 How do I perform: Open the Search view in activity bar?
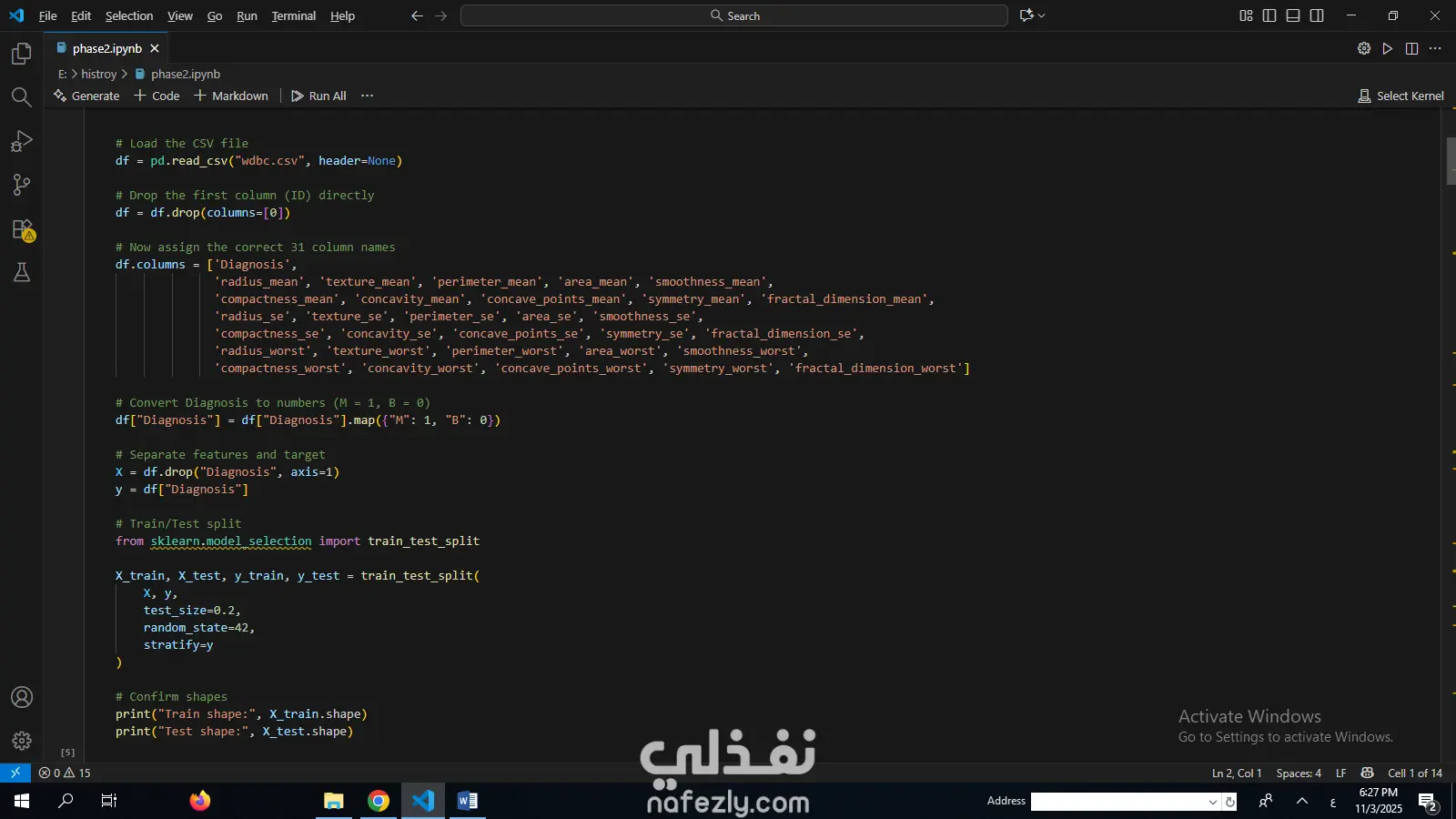[x=22, y=97]
